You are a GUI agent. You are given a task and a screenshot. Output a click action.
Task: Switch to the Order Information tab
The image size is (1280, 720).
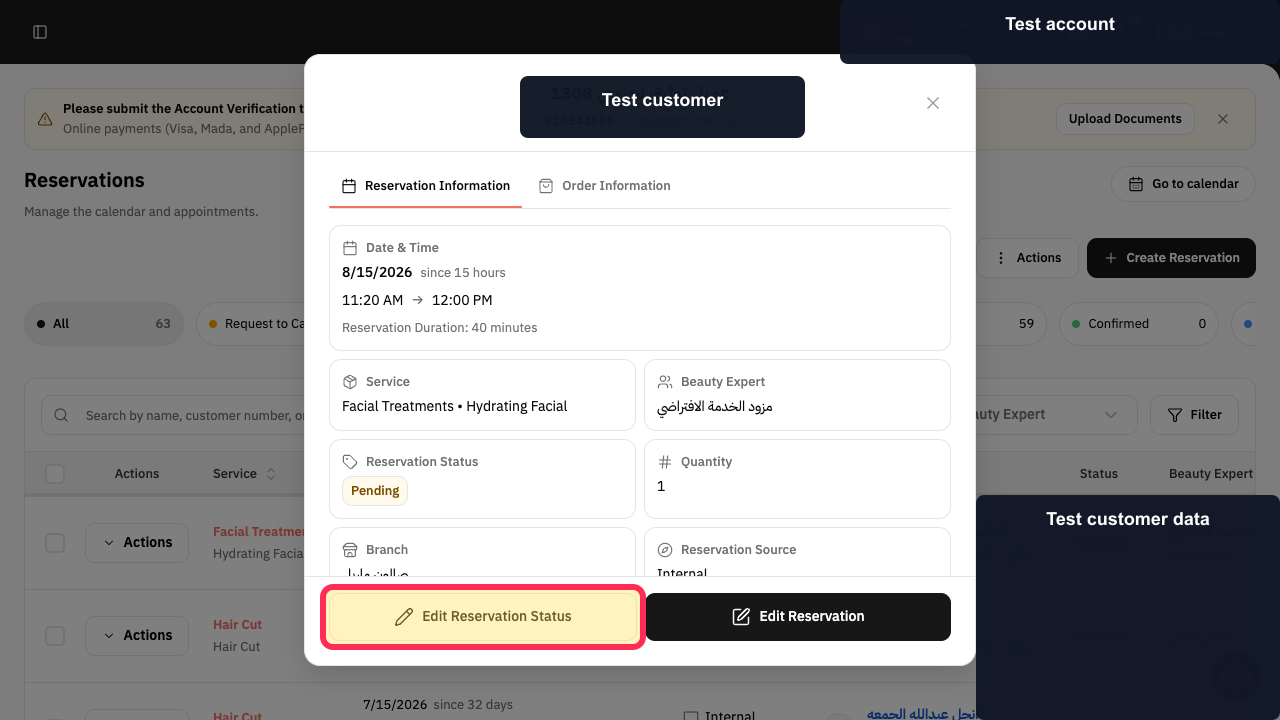click(605, 186)
